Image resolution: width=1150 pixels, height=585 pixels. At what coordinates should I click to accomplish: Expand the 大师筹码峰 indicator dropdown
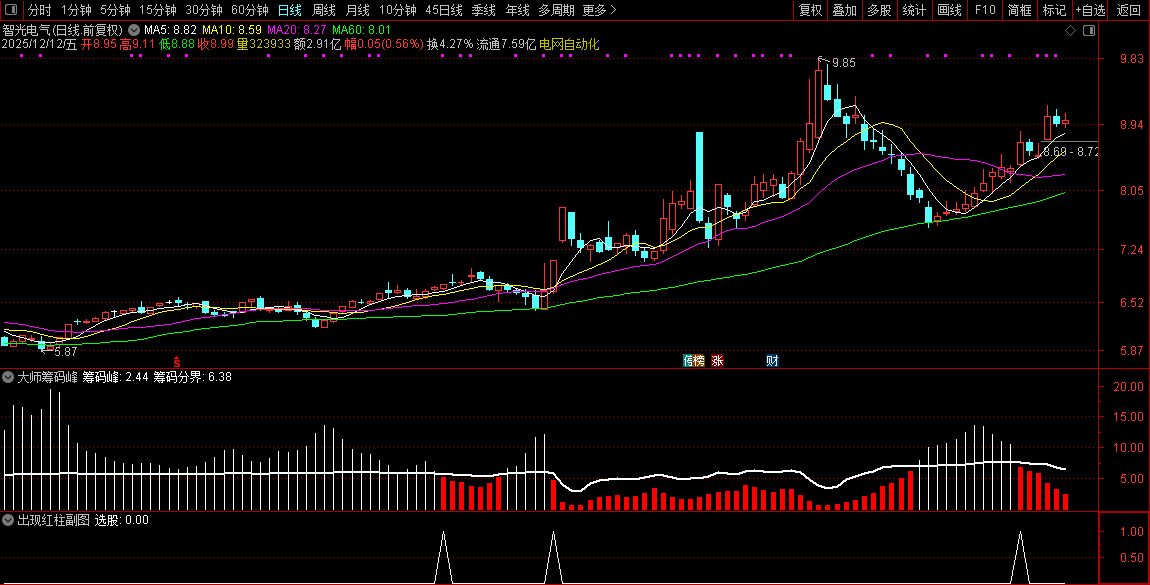(x=9, y=378)
